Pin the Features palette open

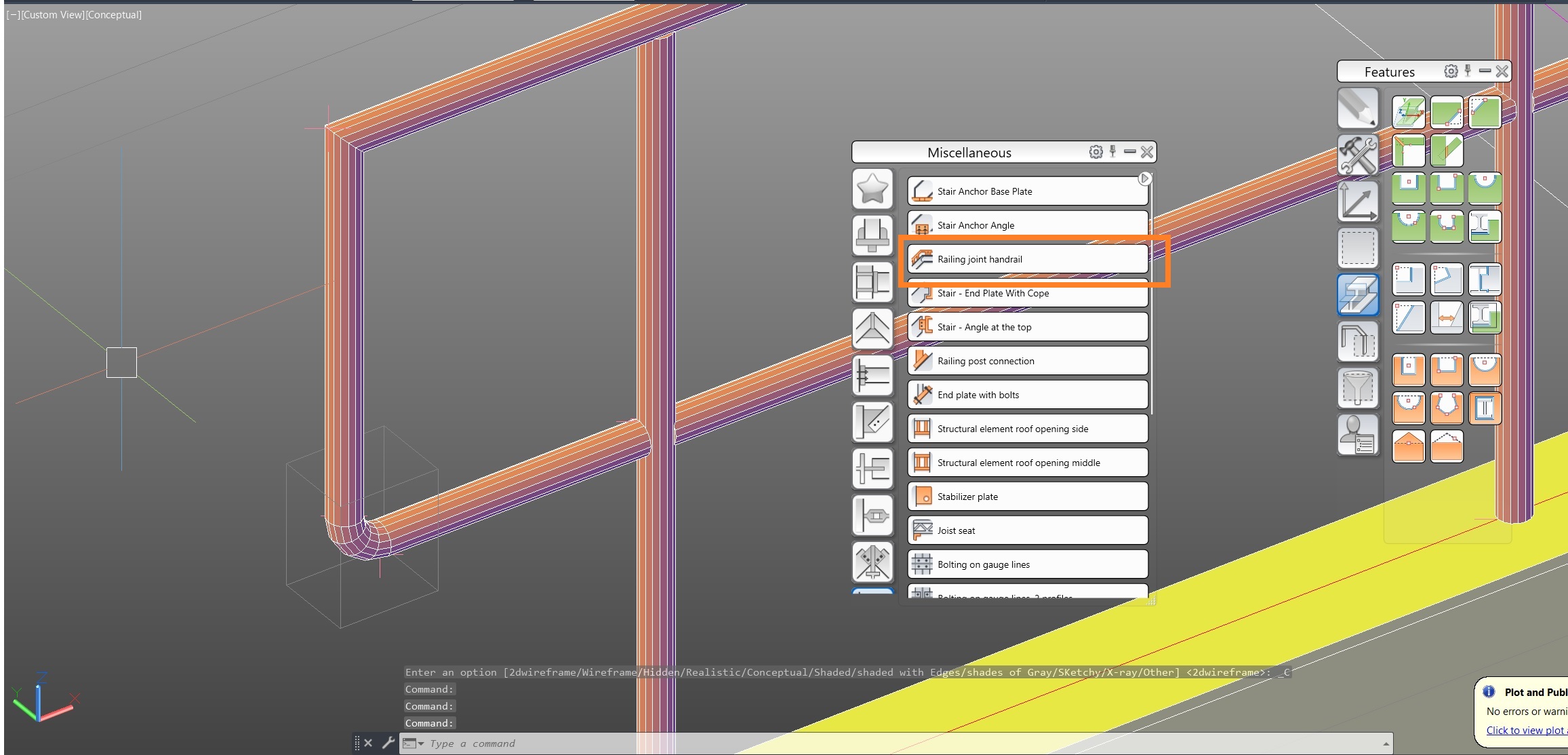click(x=1468, y=71)
